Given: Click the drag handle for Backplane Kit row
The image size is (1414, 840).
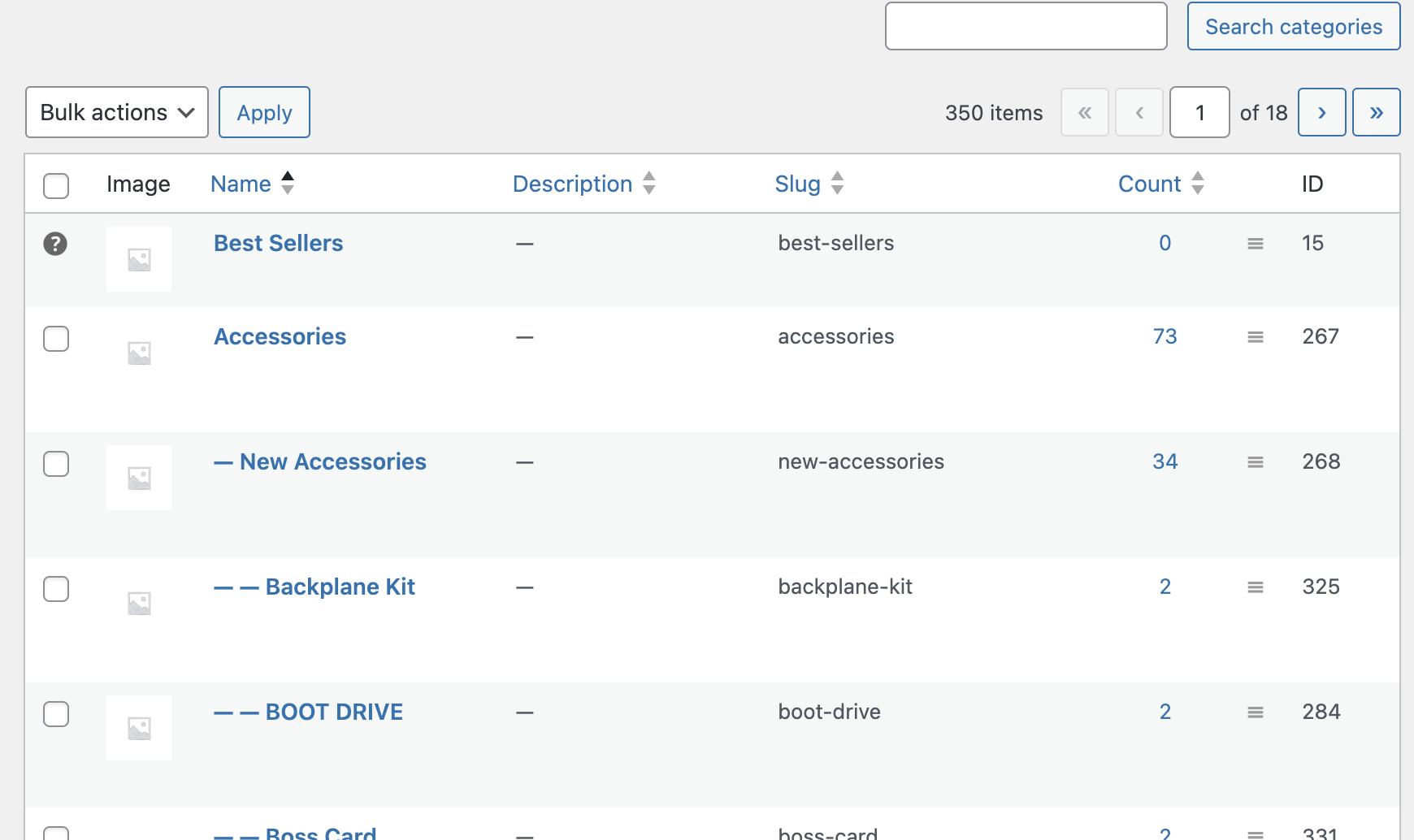Looking at the screenshot, I should point(1256,587).
